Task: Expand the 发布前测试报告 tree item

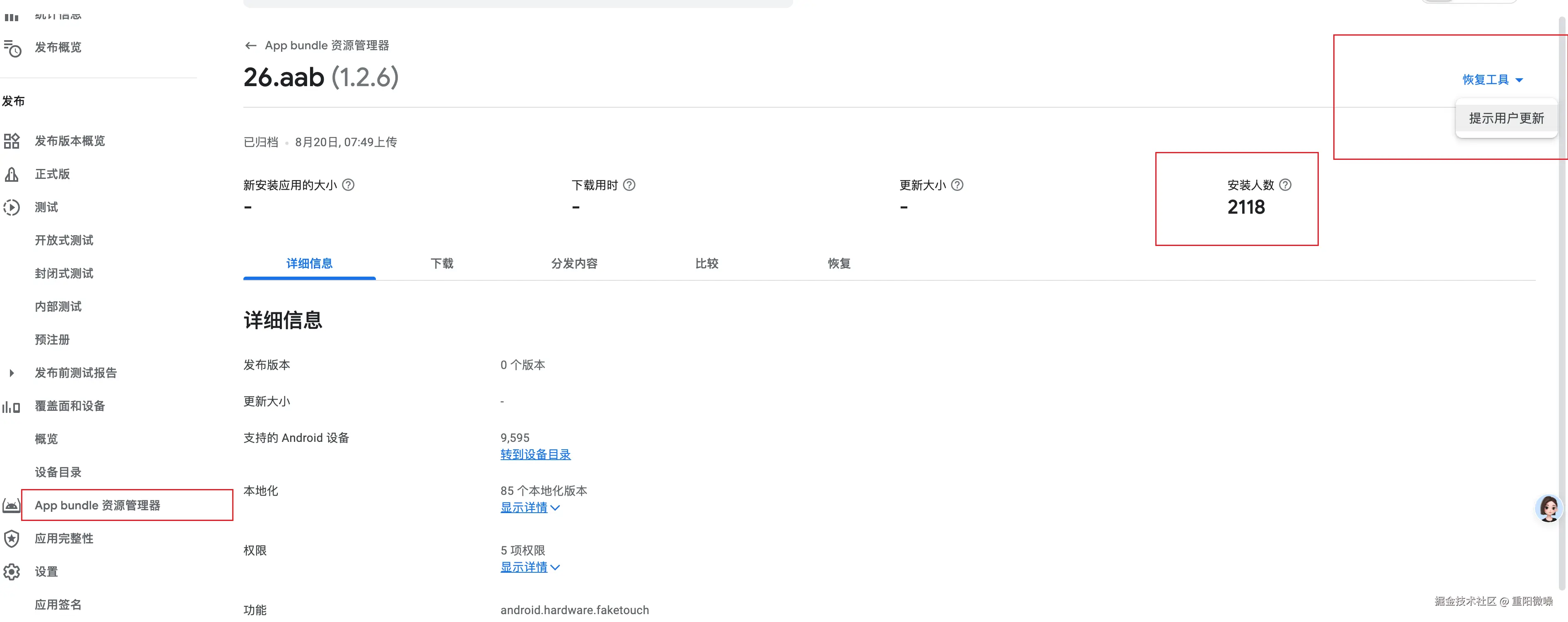Action: 12,374
